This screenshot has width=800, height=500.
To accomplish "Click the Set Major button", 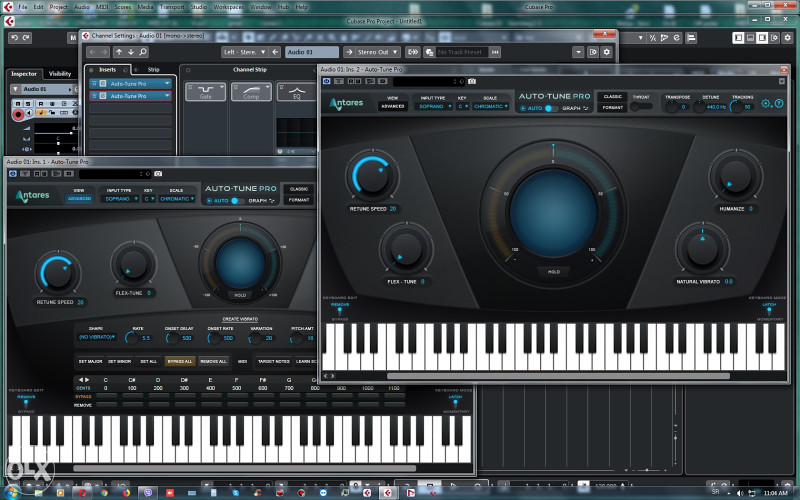I will pyautogui.click(x=90, y=361).
